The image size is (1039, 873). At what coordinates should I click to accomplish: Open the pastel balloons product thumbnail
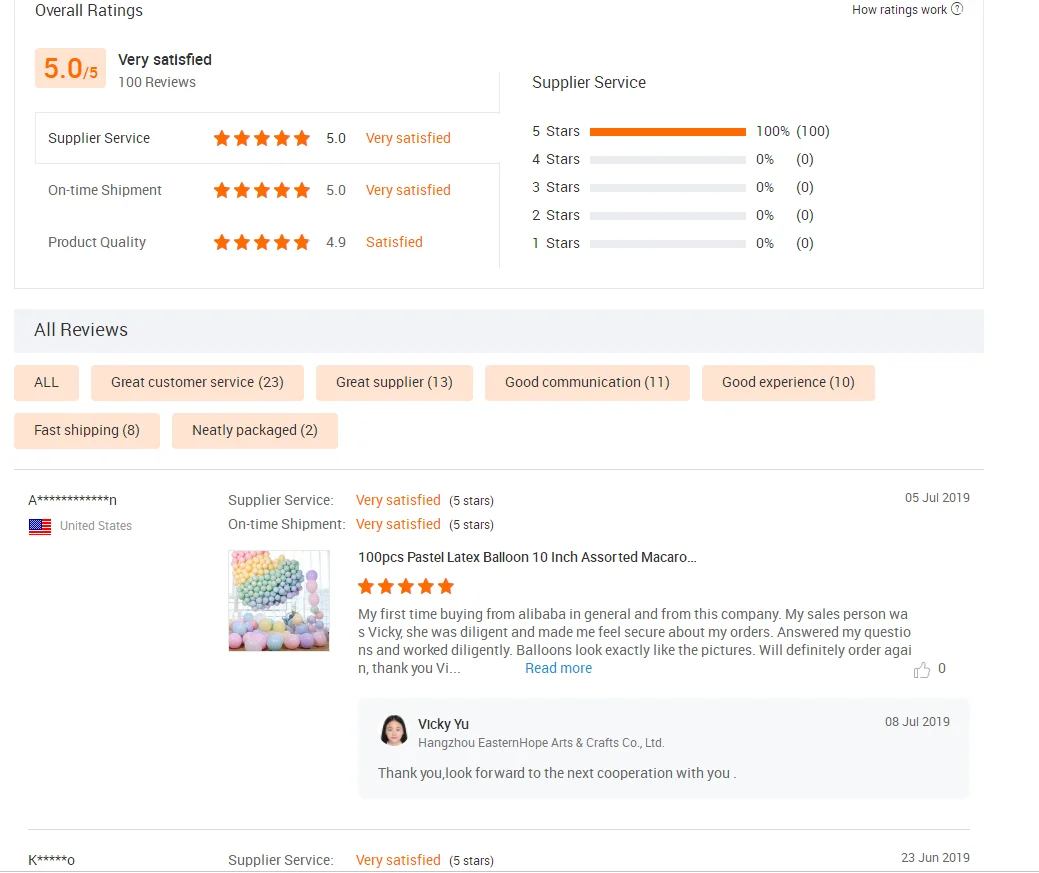tap(279, 600)
